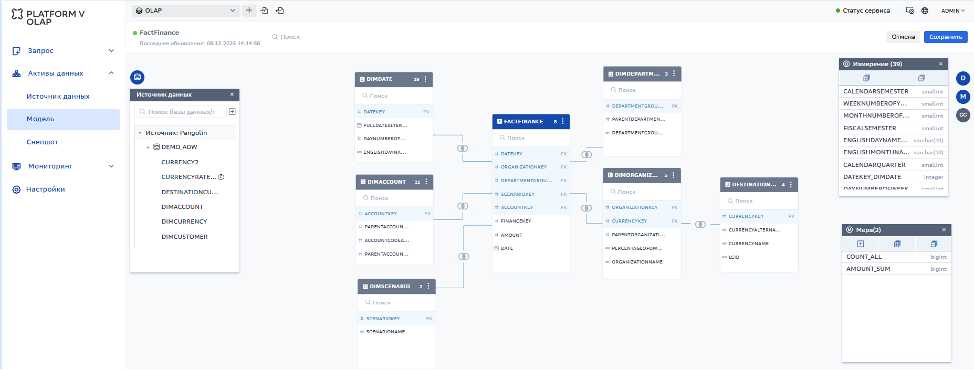Toggle the round D panel button

pyautogui.click(x=962, y=78)
